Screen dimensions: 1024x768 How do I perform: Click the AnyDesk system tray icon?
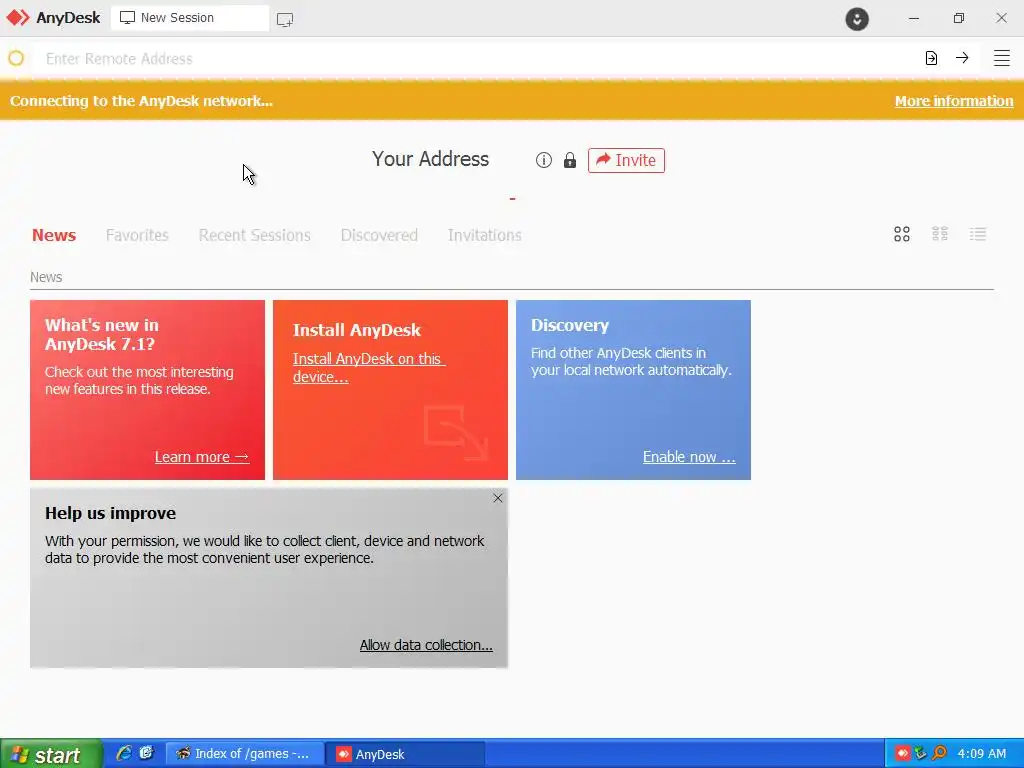(x=902, y=754)
